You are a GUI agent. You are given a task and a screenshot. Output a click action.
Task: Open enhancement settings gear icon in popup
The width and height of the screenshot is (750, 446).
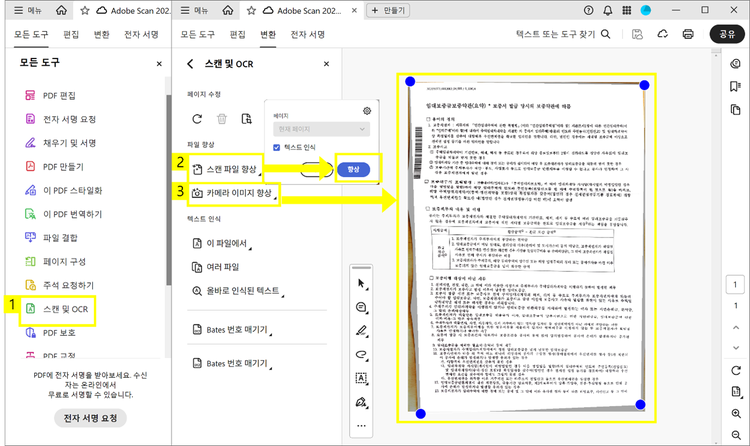point(367,111)
